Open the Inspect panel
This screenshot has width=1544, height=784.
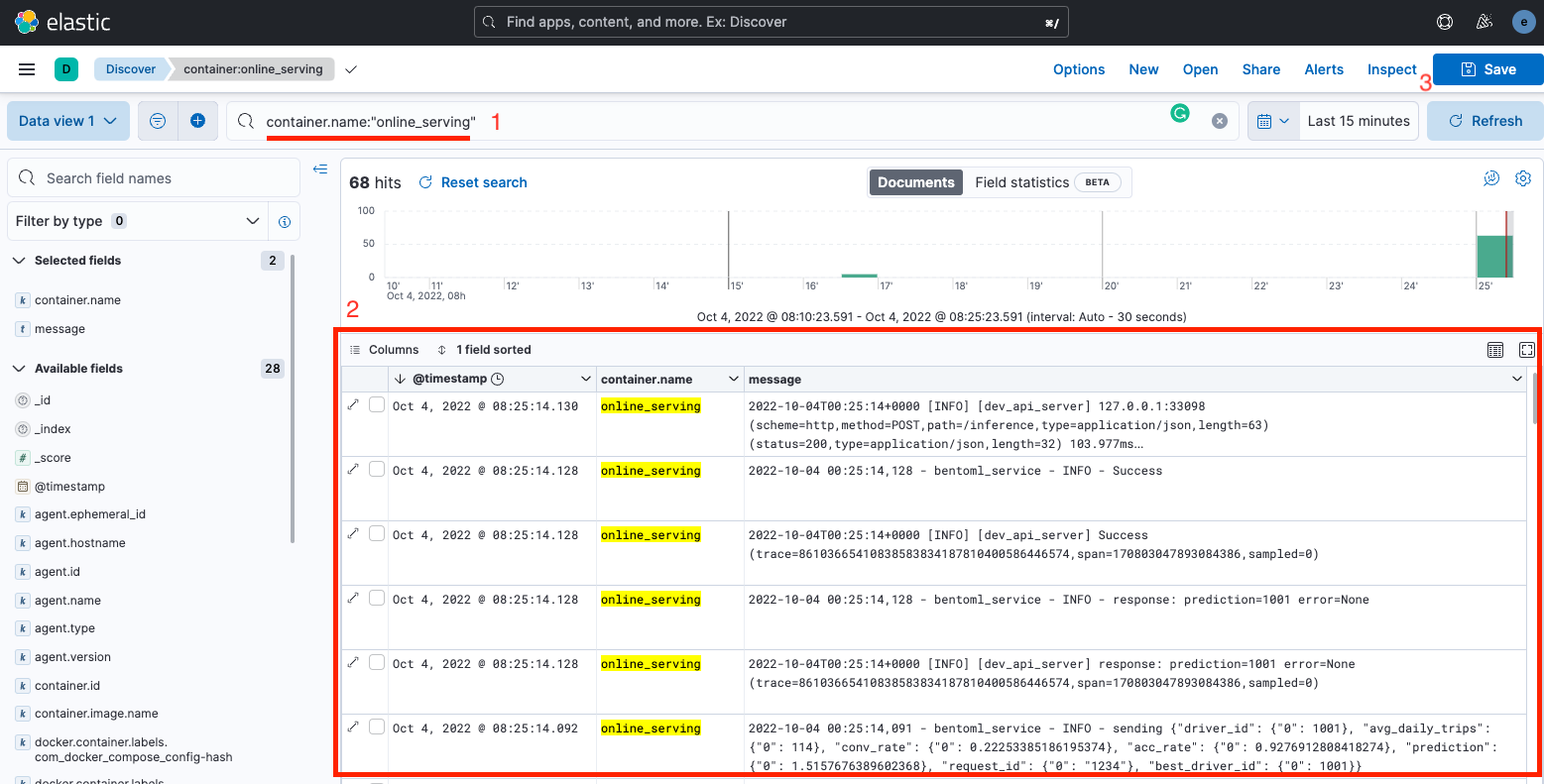[x=1392, y=69]
